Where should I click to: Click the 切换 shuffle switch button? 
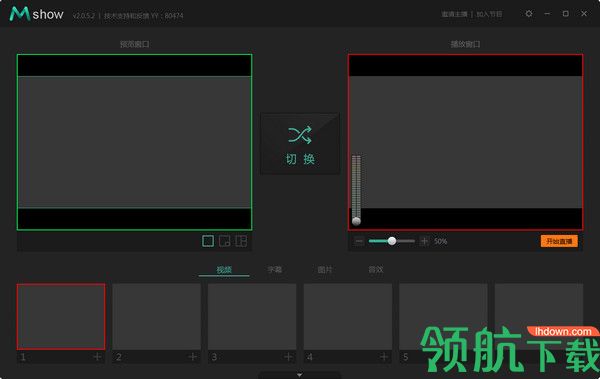300,144
